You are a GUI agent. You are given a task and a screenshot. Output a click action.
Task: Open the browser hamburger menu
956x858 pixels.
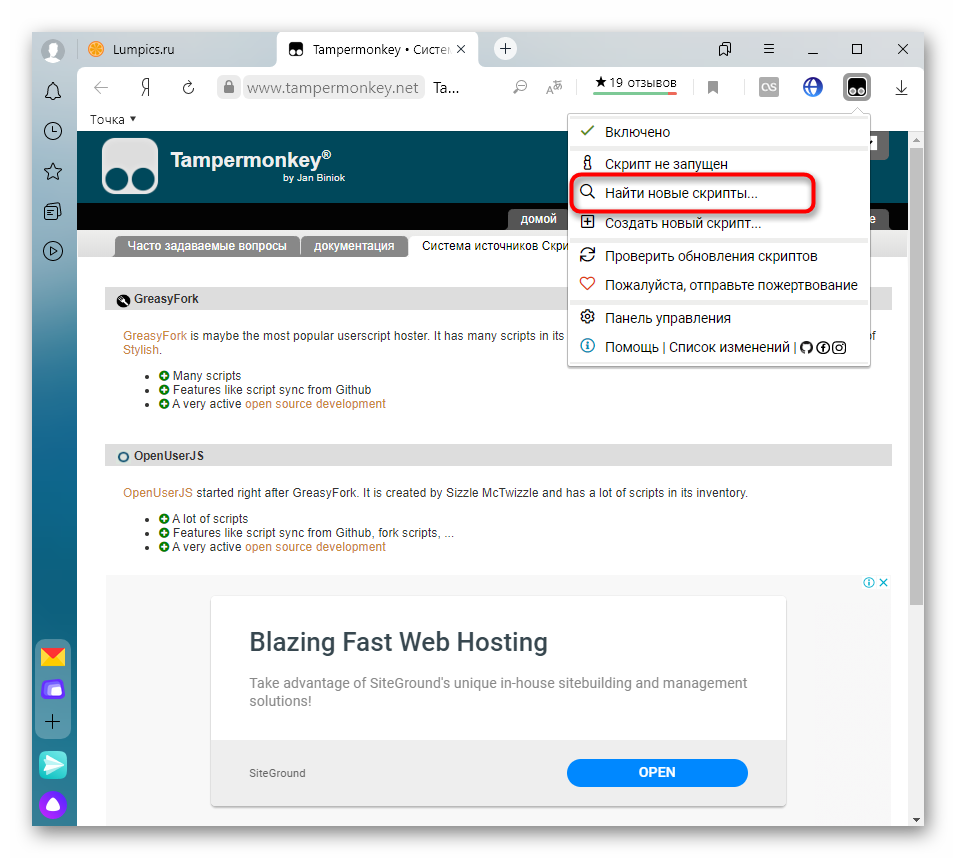point(769,49)
